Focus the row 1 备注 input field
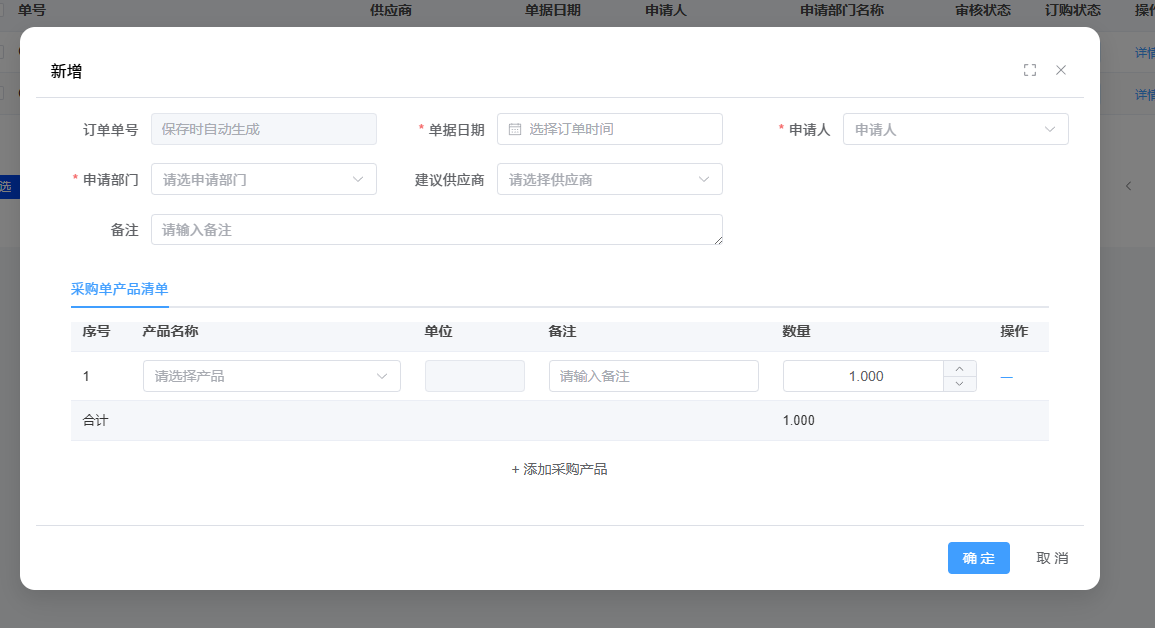Screen dimensions: 1155x628 click(653, 376)
